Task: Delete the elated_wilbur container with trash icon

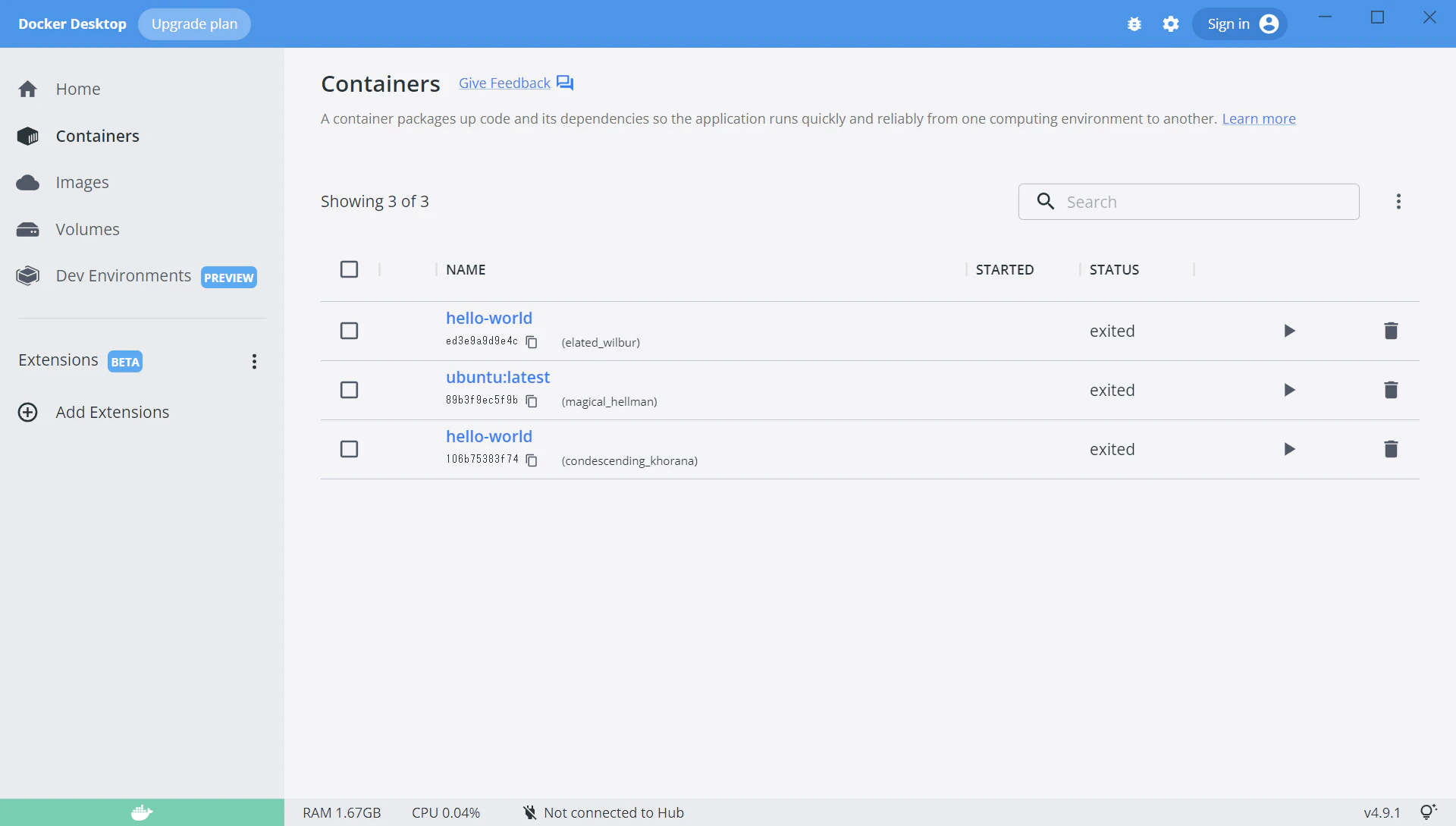Action: click(x=1391, y=331)
